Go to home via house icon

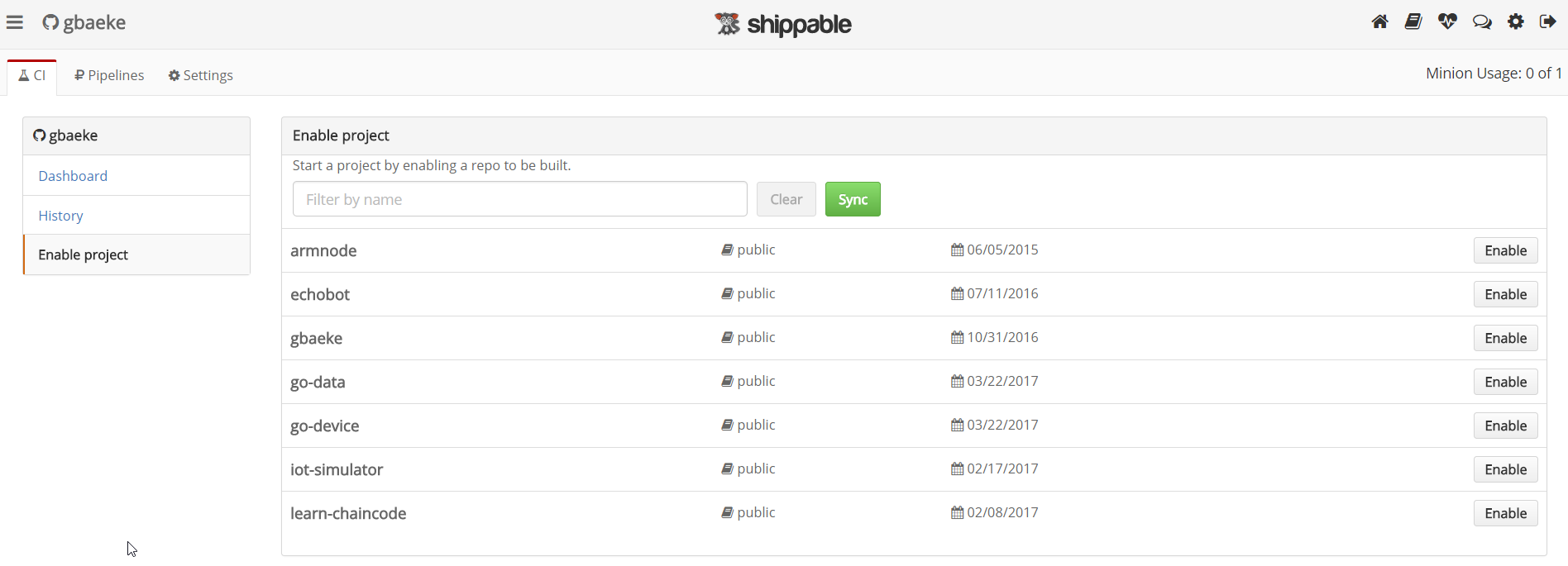1379,22
